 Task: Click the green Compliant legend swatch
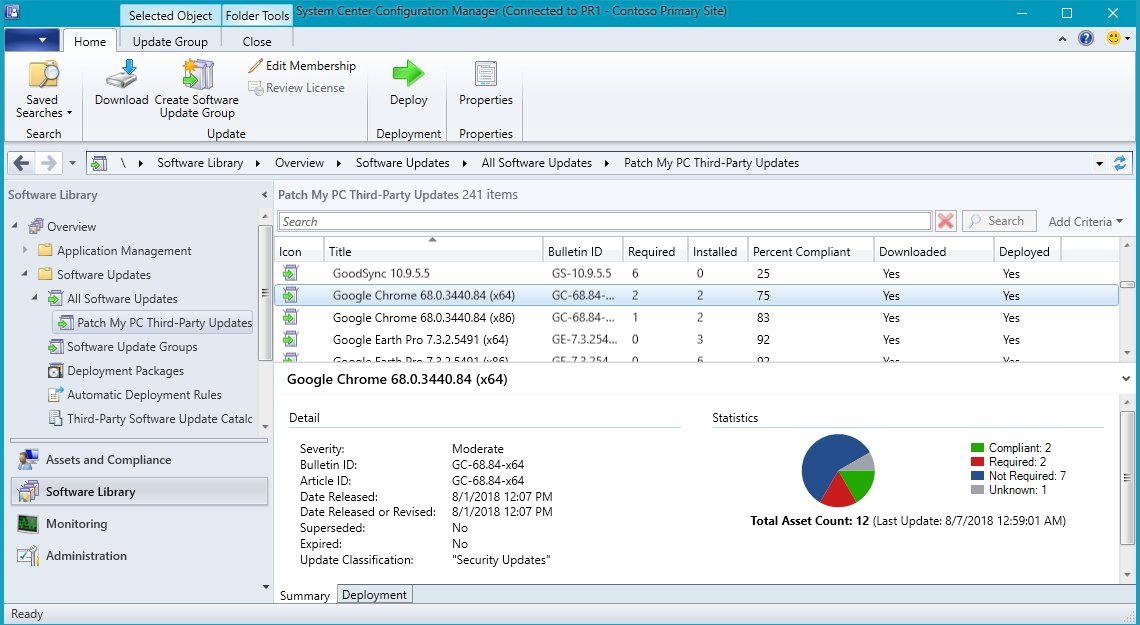tap(977, 448)
